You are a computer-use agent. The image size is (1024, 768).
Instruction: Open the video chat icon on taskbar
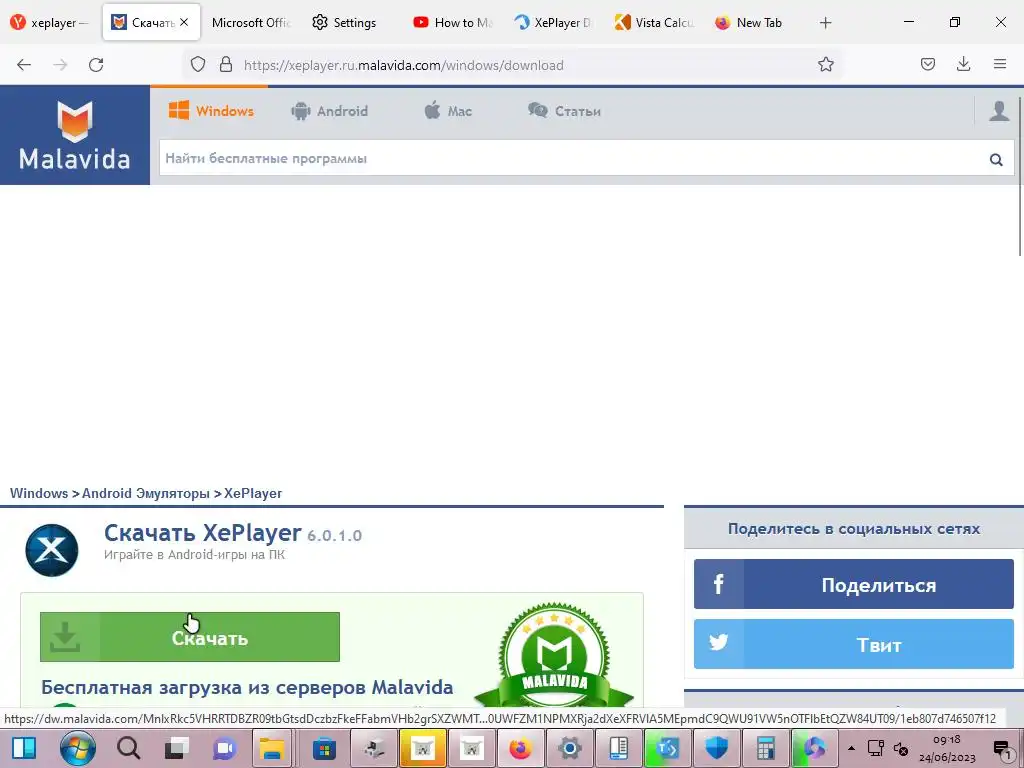click(x=225, y=748)
